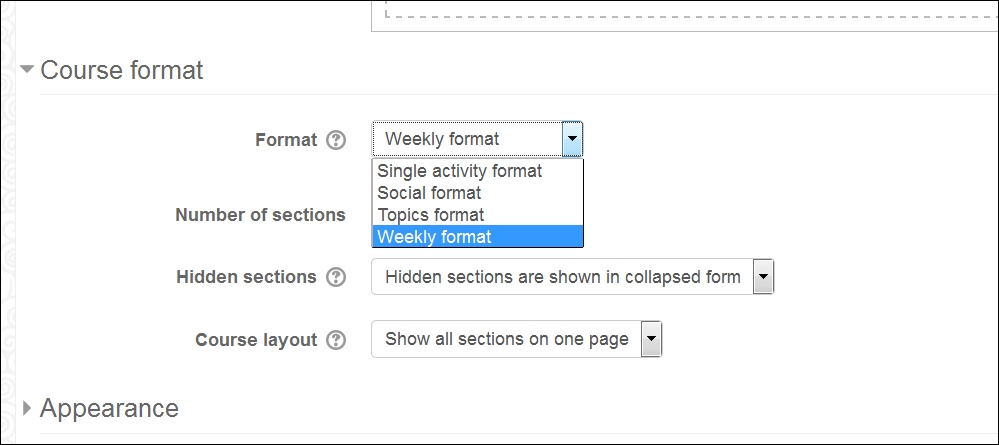Open the Hidden sections dropdown arrow
This screenshot has width=999, height=445.
coord(763,277)
